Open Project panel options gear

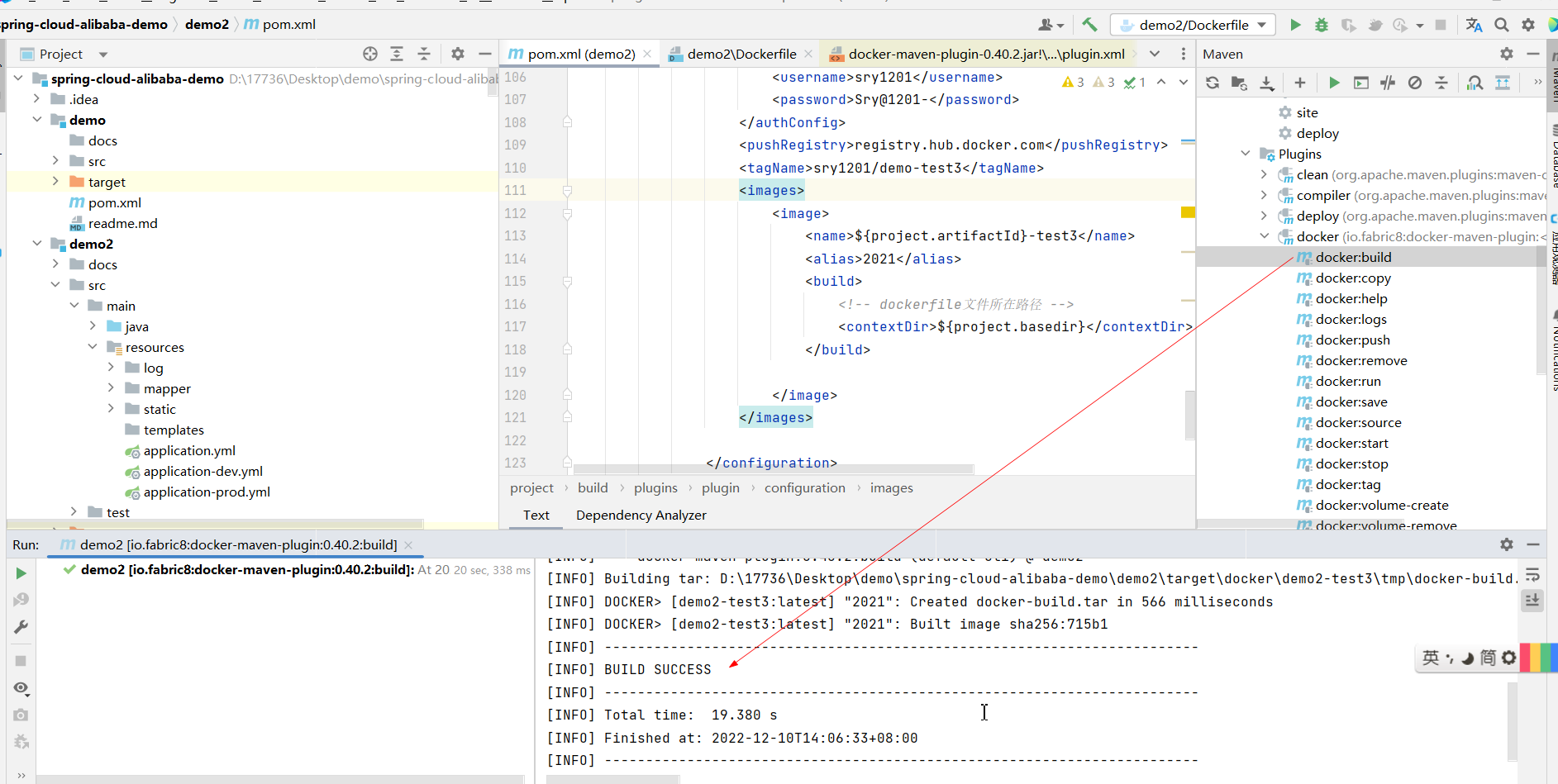pos(458,54)
